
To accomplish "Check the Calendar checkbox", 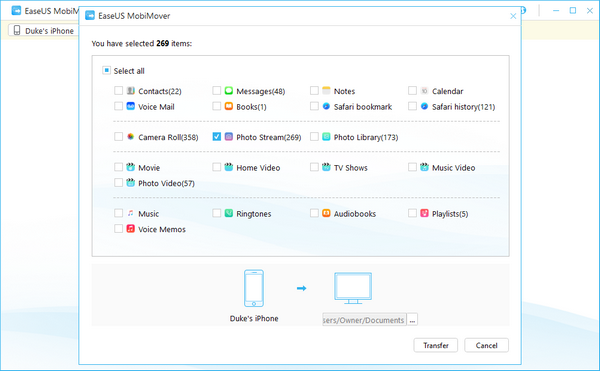I will [x=412, y=91].
